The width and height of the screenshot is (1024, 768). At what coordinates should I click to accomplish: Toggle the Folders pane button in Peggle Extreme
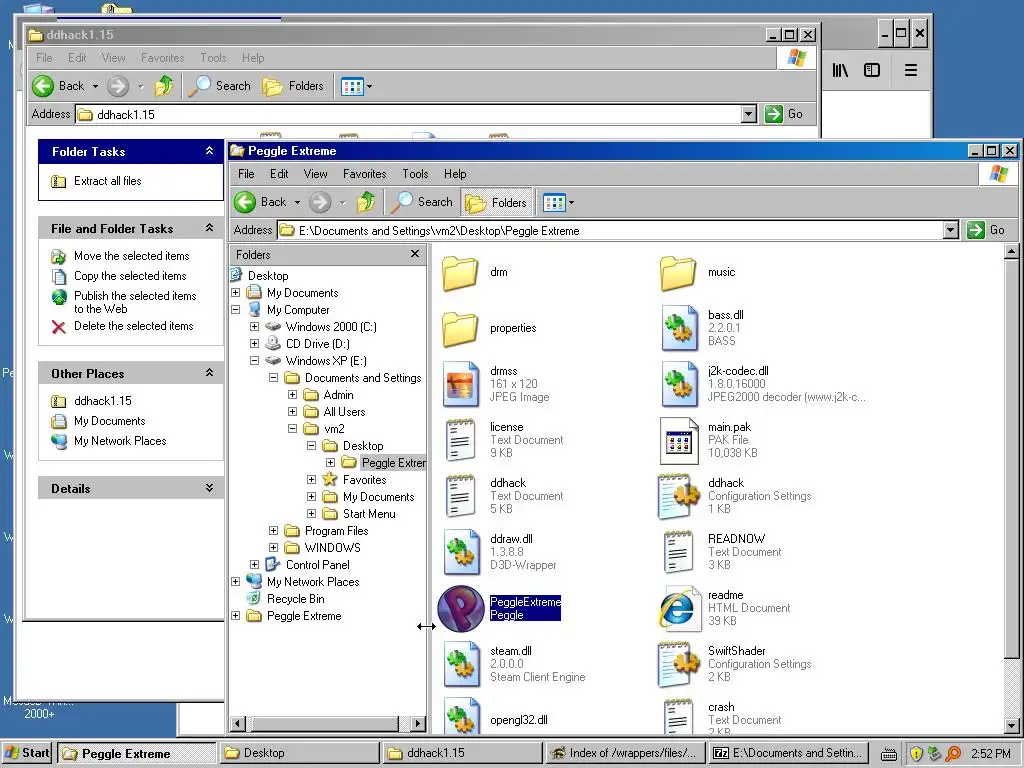pos(496,202)
